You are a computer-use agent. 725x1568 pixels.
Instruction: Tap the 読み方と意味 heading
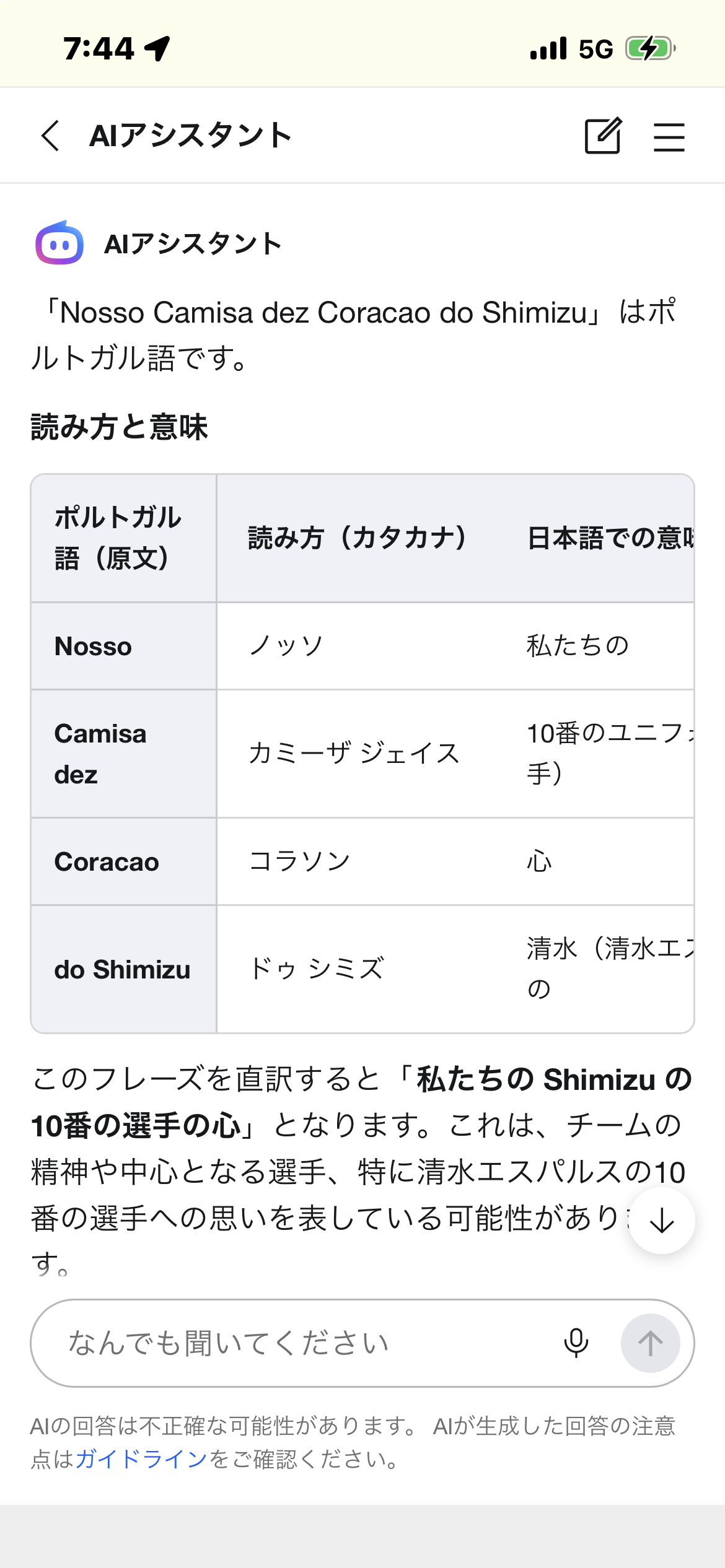(120, 427)
